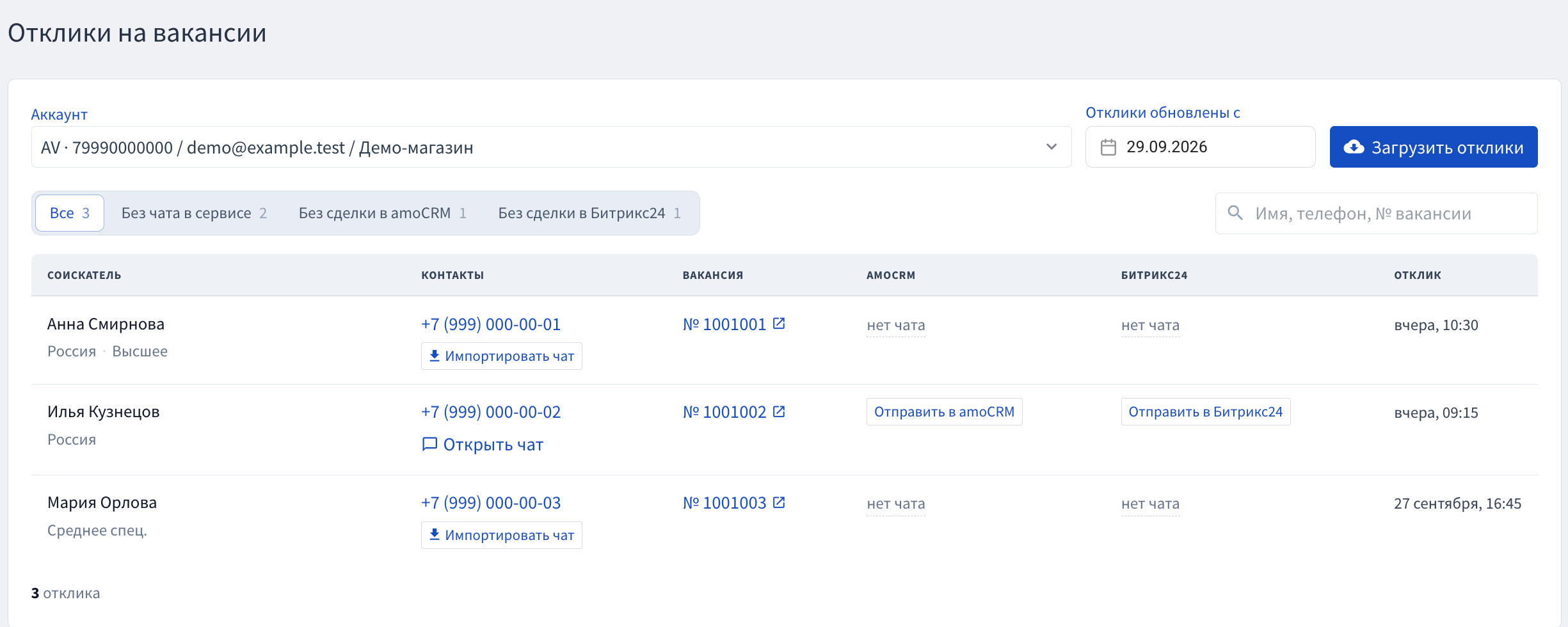Viewport: 1568px width, 627px height.
Task: Open the Отклики обновлены с date picker
Action: [x=1200, y=147]
